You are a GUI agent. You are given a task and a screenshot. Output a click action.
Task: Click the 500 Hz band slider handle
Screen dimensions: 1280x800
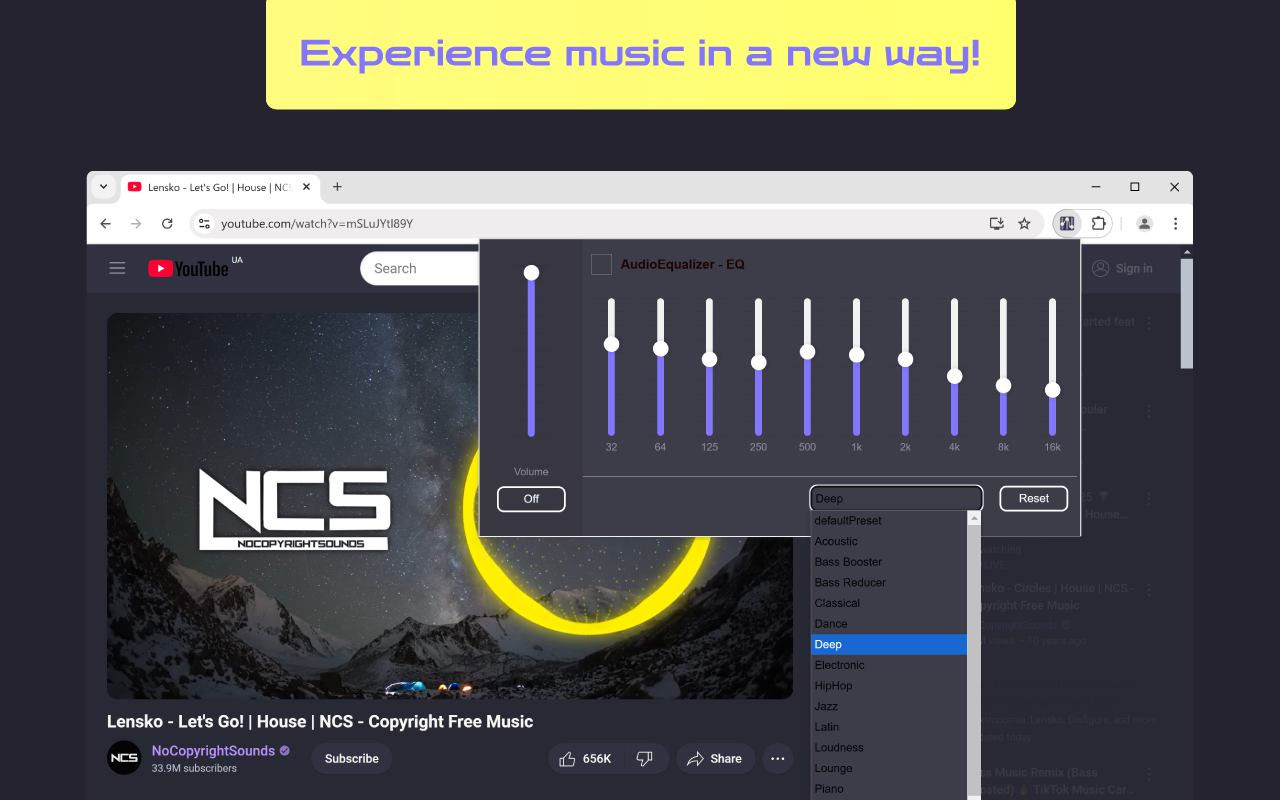pyautogui.click(x=807, y=352)
